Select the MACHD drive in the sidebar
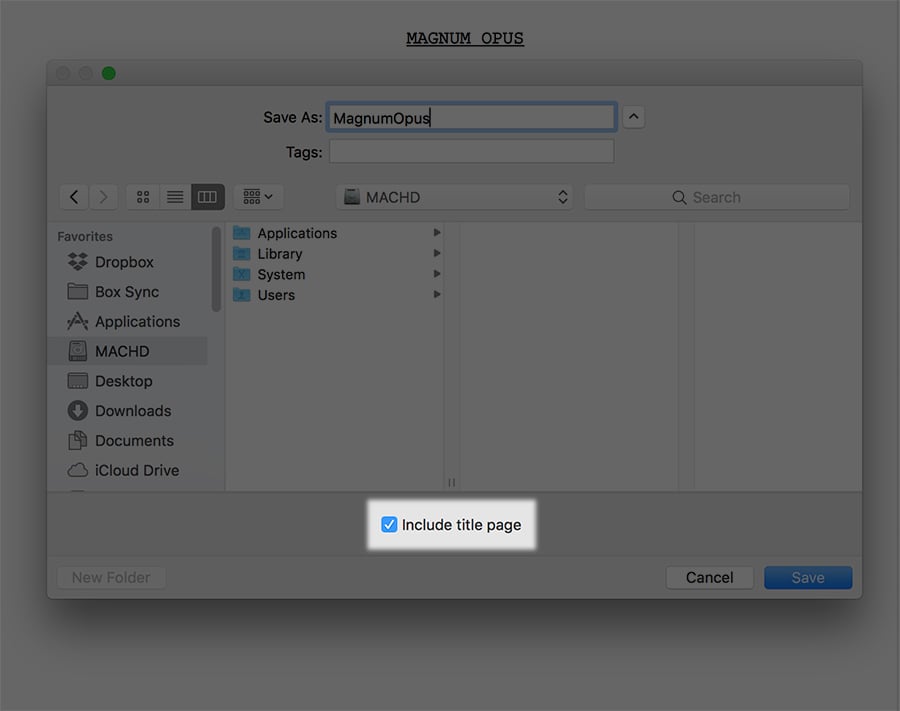The width and height of the screenshot is (900, 711). [122, 351]
